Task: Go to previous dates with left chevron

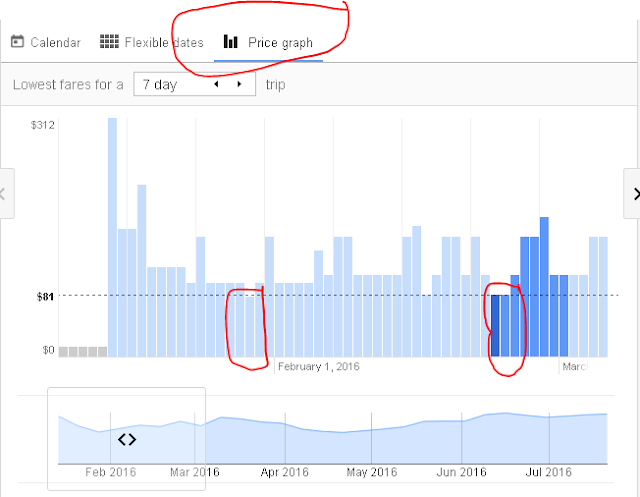Action: pos(6,193)
